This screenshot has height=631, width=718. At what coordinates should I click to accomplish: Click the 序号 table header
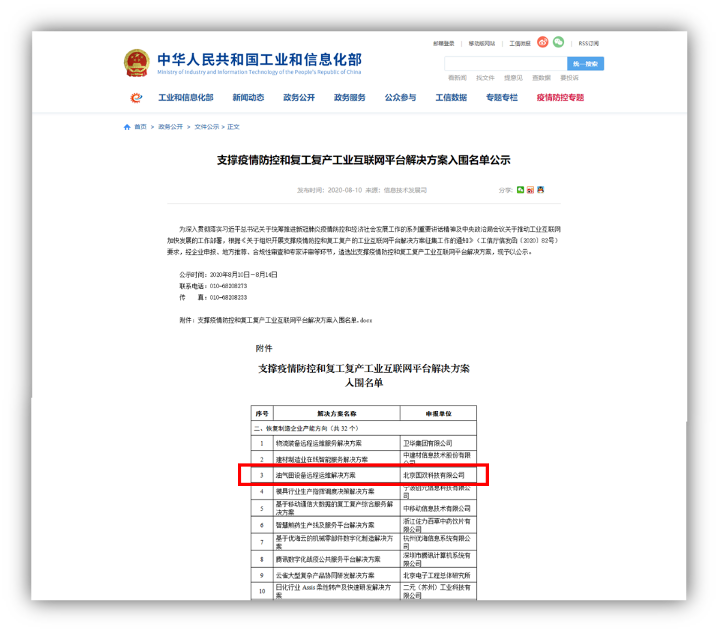262,413
